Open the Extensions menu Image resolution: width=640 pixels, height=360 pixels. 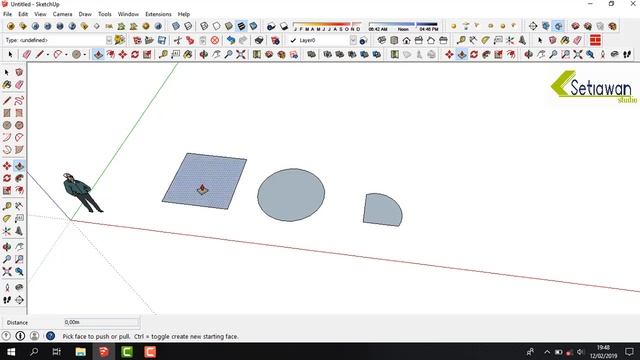point(158,14)
